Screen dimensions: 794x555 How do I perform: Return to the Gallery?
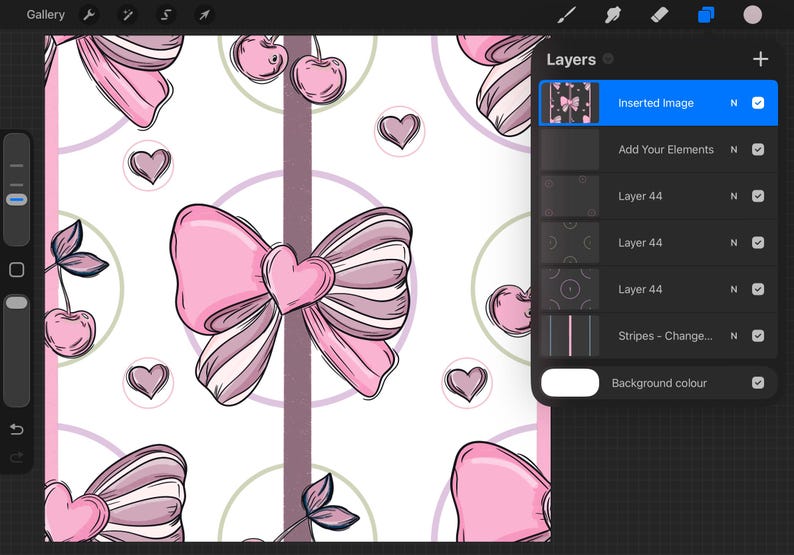[46, 15]
